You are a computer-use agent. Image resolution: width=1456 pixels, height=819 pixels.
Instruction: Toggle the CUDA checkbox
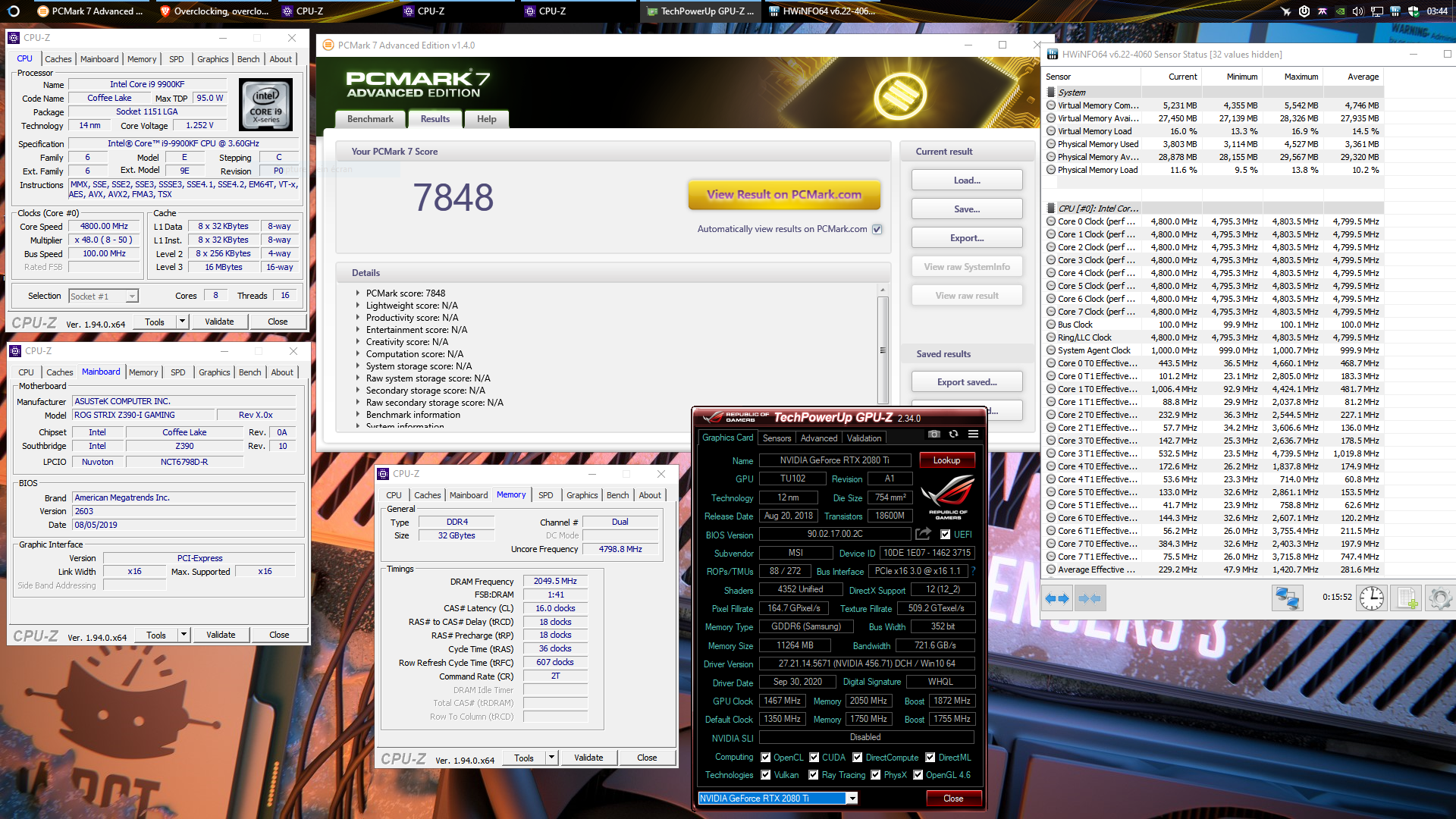(x=814, y=758)
